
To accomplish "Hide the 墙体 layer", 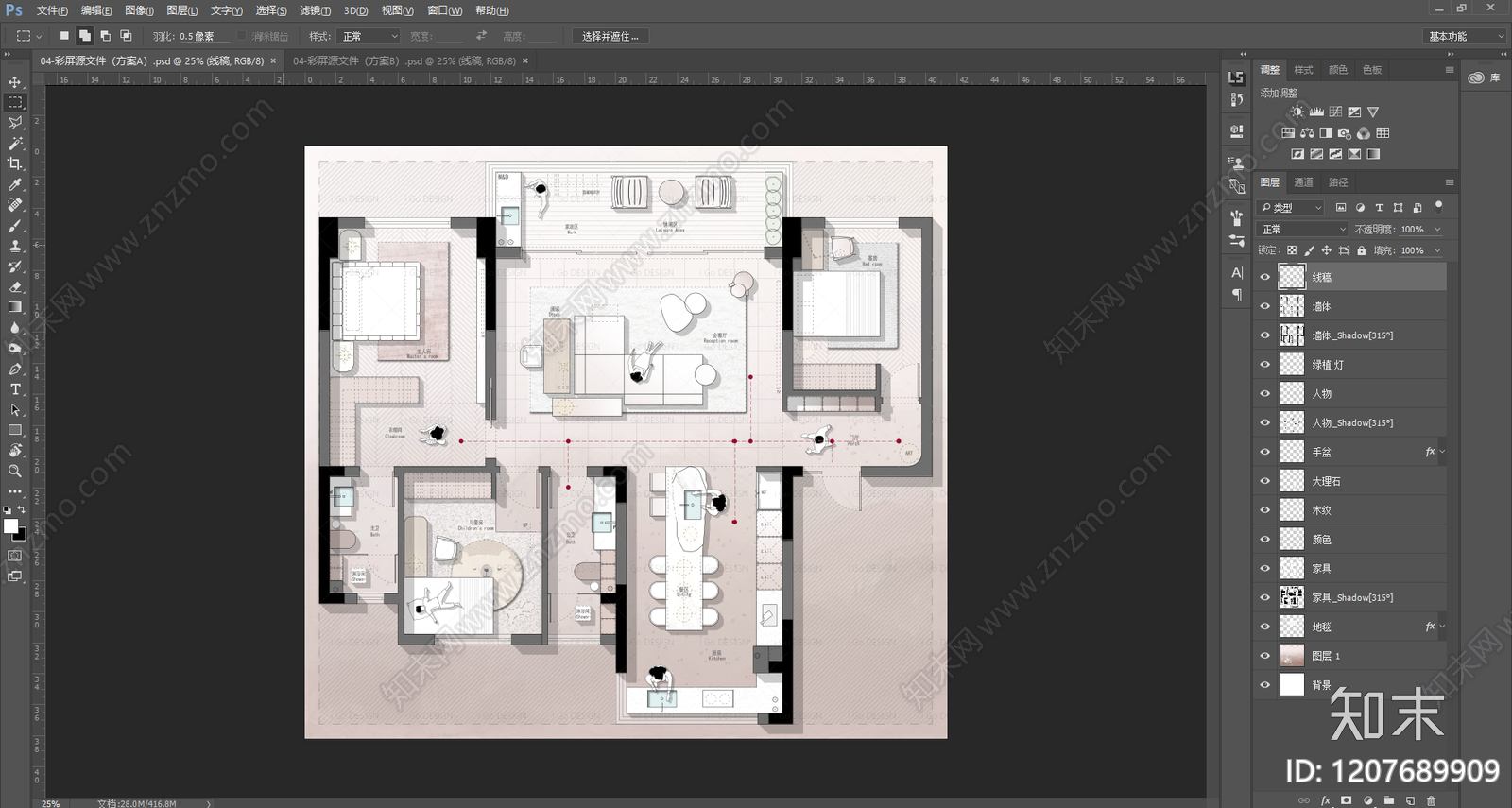I will pos(1265,306).
